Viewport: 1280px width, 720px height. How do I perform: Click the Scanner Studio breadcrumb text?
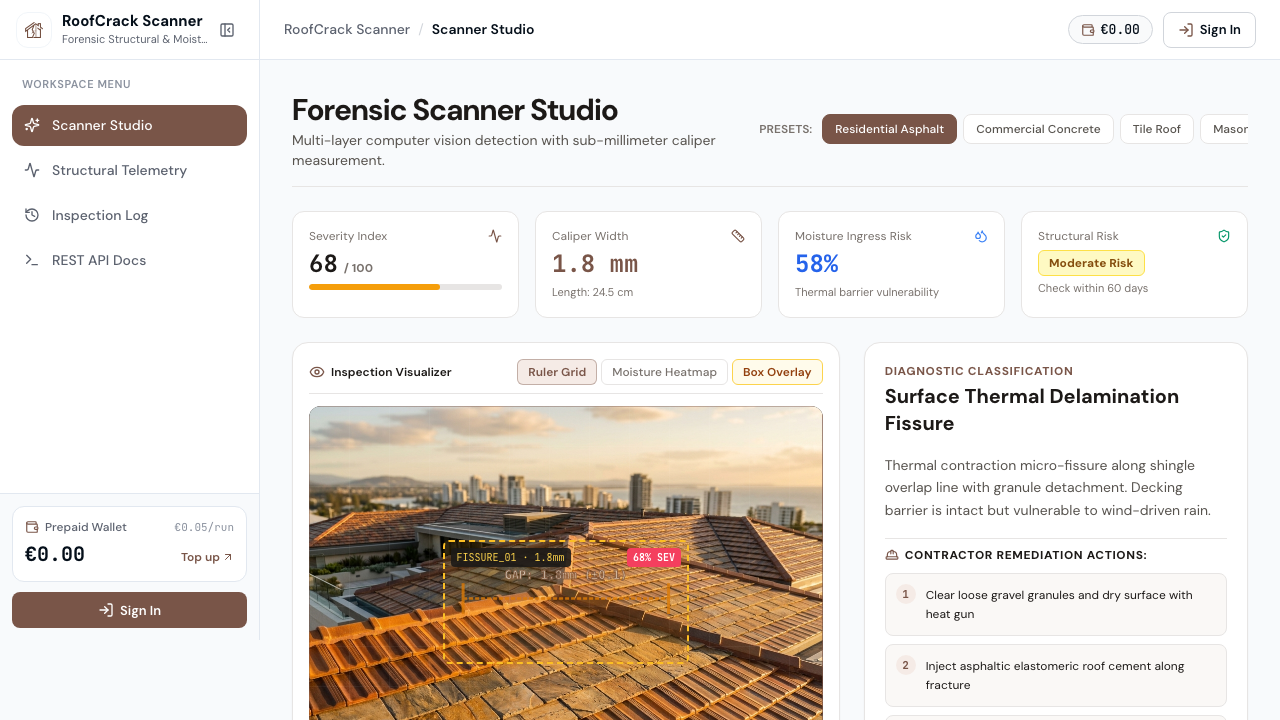[x=483, y=30]
